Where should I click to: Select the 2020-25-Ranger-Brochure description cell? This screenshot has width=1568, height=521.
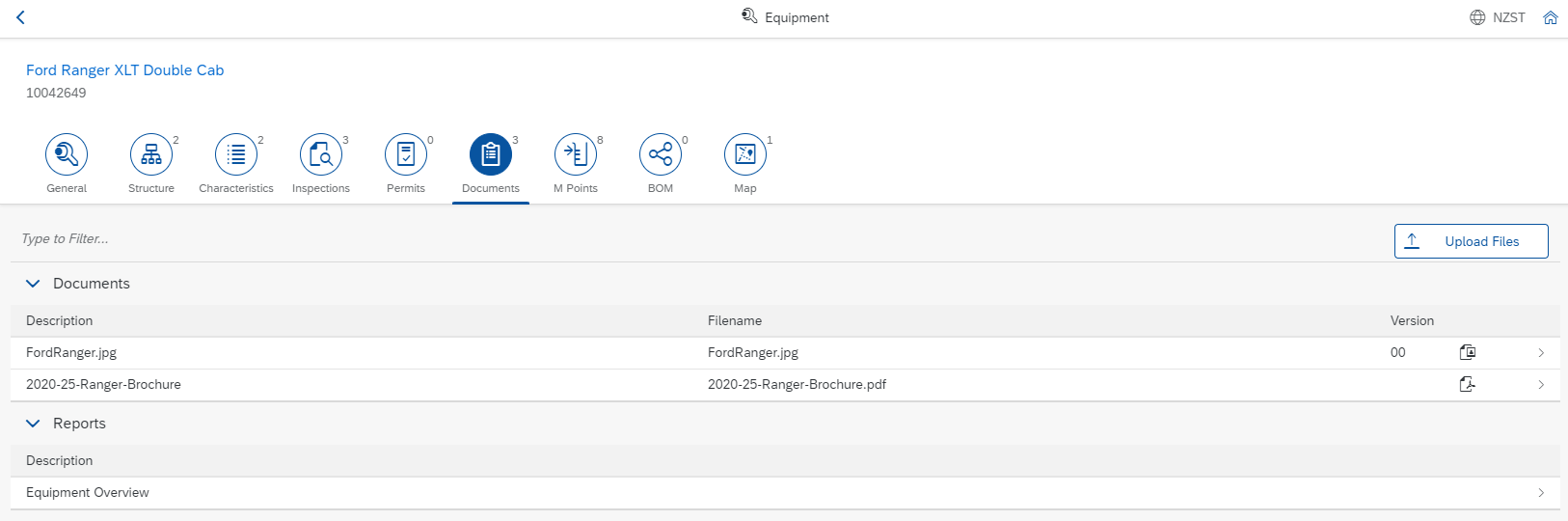(103, 385)
